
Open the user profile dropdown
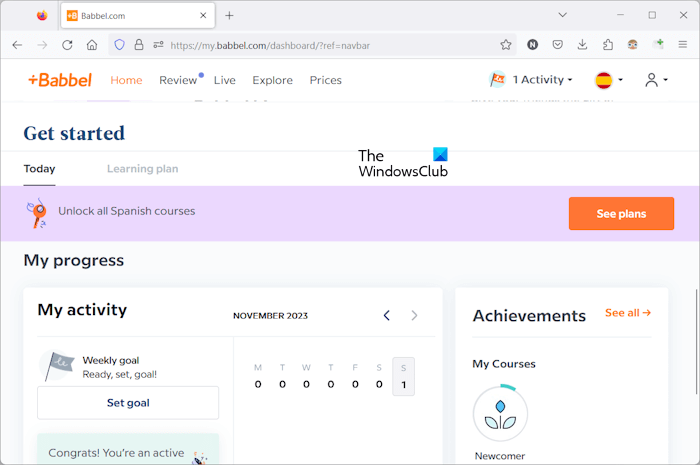(656, 80)
